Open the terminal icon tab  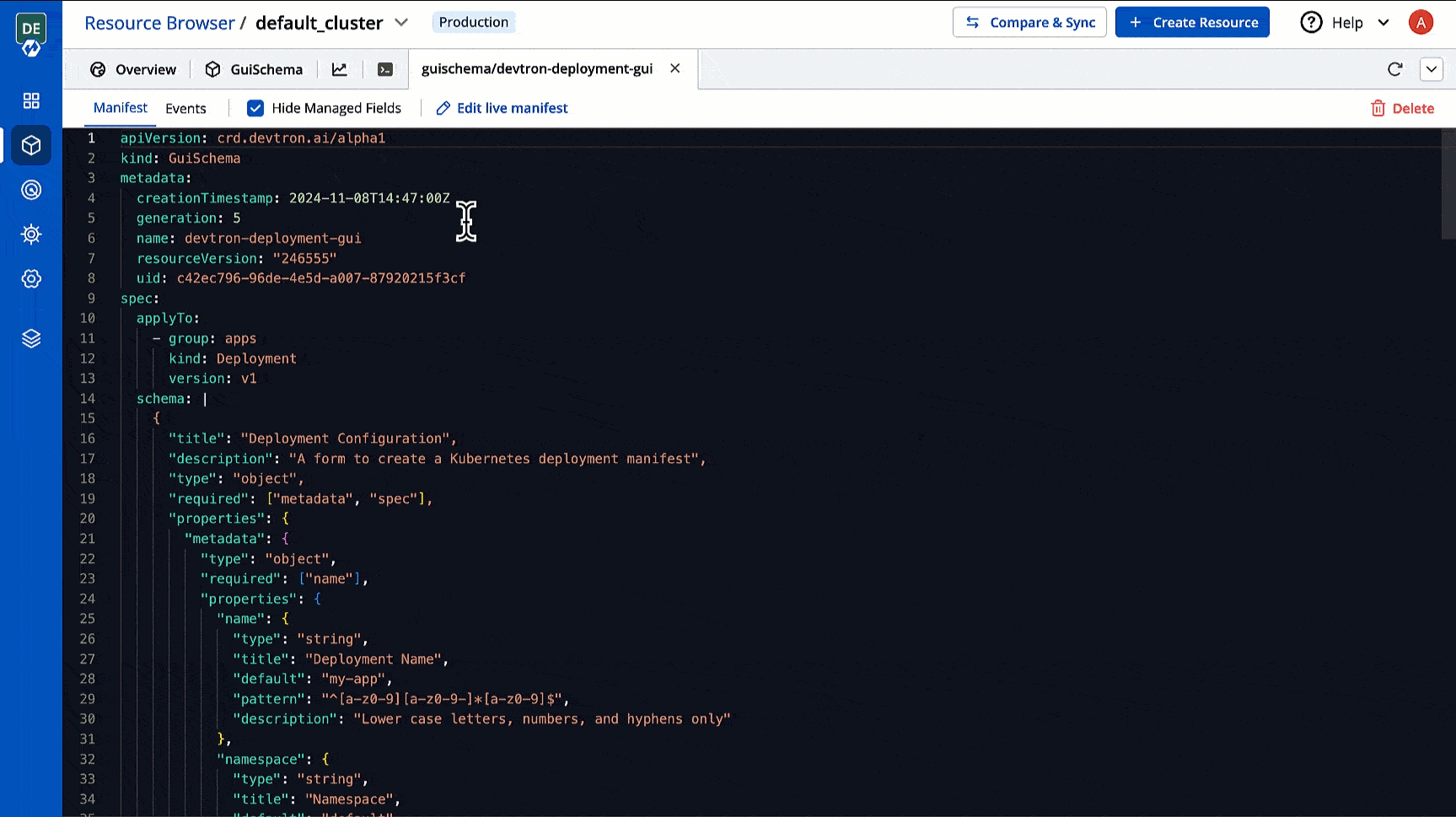pyautogui.click(x=385, y=70)
